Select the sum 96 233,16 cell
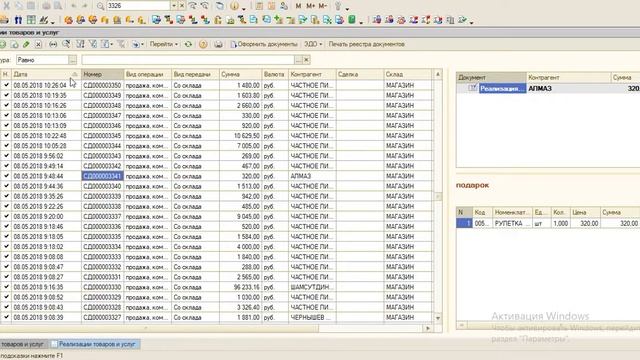Screen dimensions: 640x360 pos(240,287)
